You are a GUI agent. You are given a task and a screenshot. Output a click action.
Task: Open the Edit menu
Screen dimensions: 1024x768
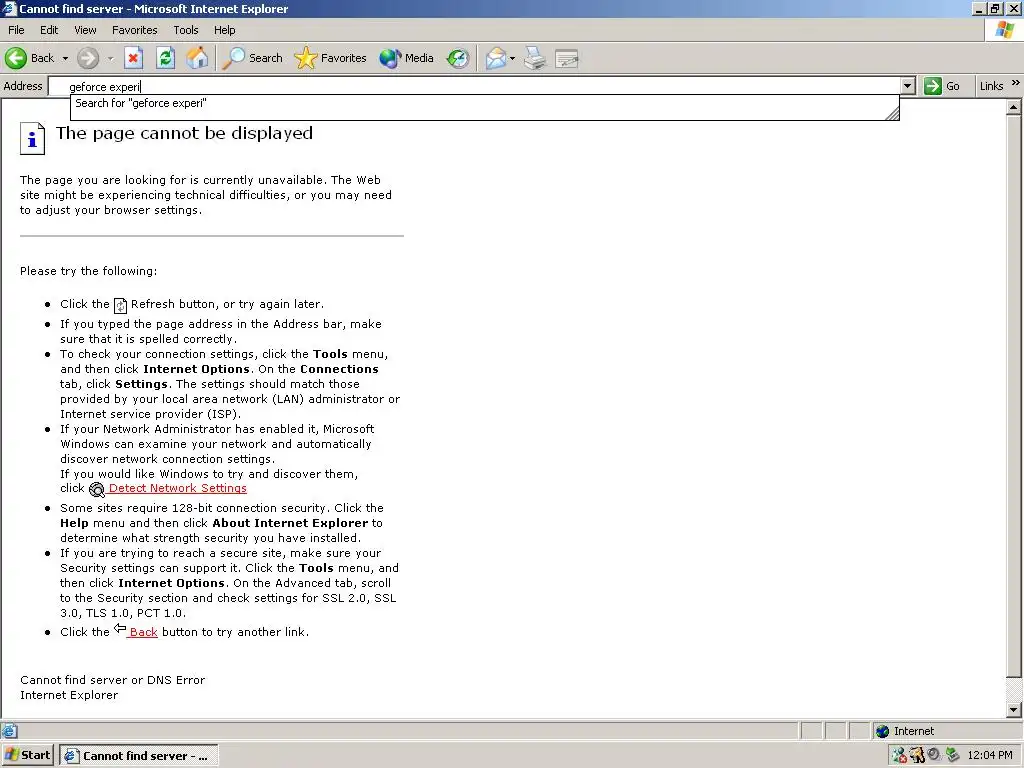49,30
